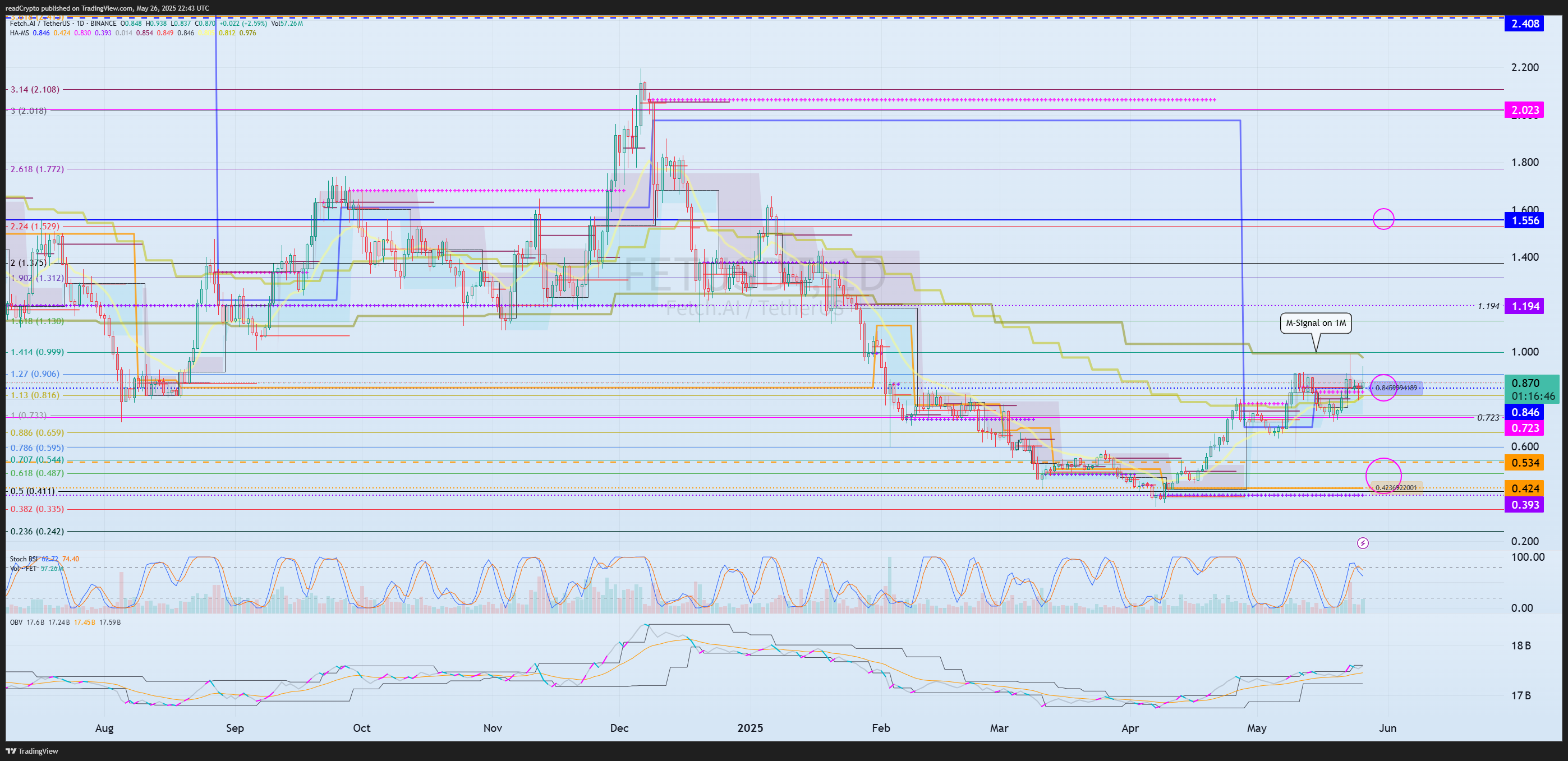Click the italic 1.194 line label
The image size is (1568, 761).
pos(1488,306)
